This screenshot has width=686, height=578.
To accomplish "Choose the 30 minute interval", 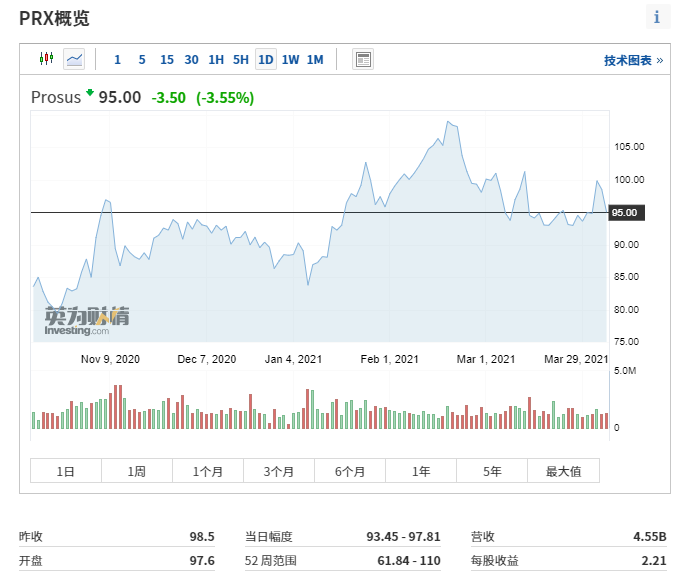I will coord(191,60).
